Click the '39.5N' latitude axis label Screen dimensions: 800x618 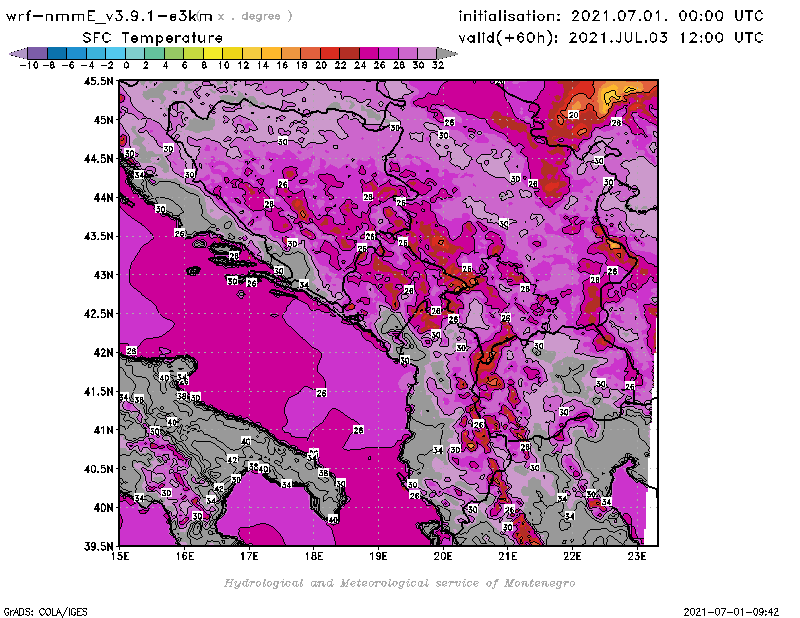coord(98,546)
